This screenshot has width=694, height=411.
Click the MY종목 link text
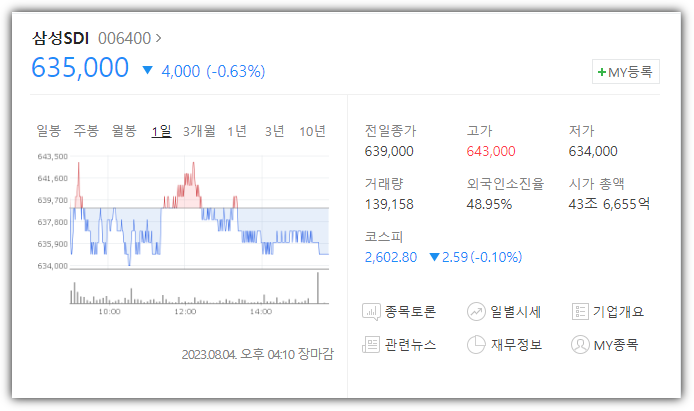coord(616,345)
